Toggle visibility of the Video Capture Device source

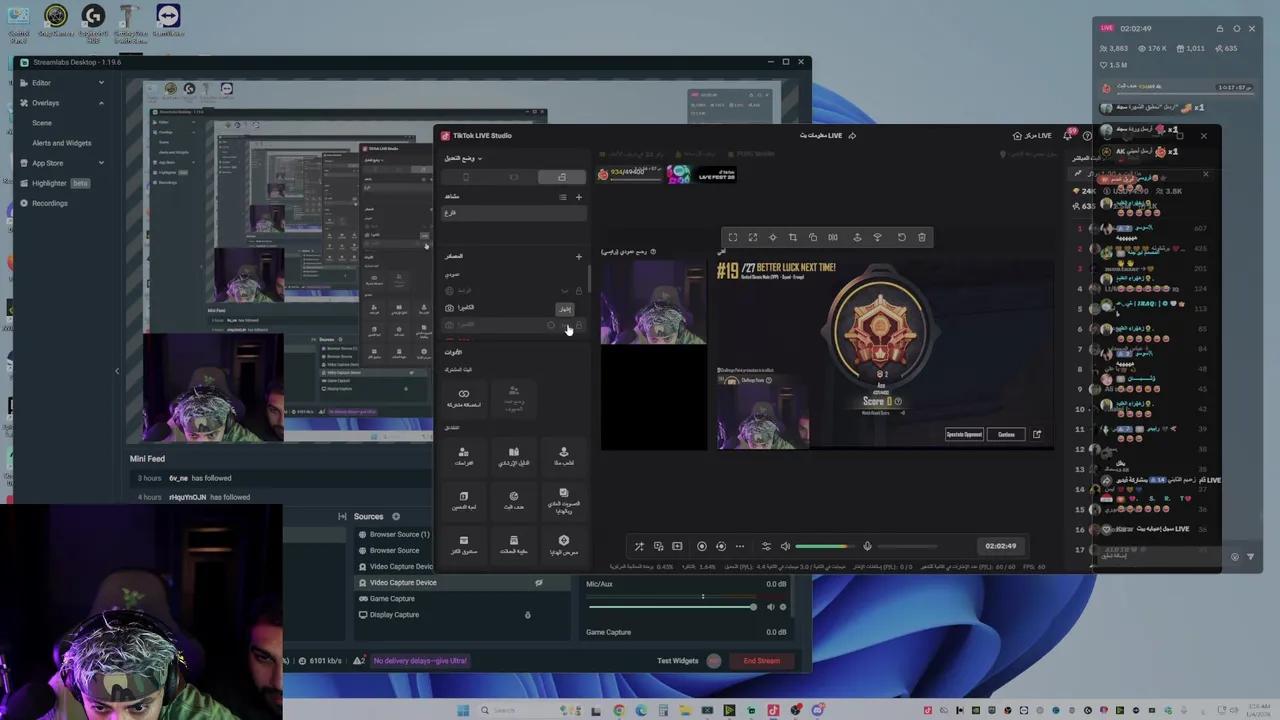pos(539,583)
